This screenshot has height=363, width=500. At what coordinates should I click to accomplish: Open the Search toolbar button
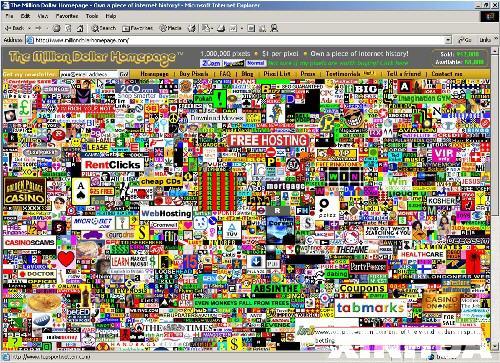pos(104,28)
